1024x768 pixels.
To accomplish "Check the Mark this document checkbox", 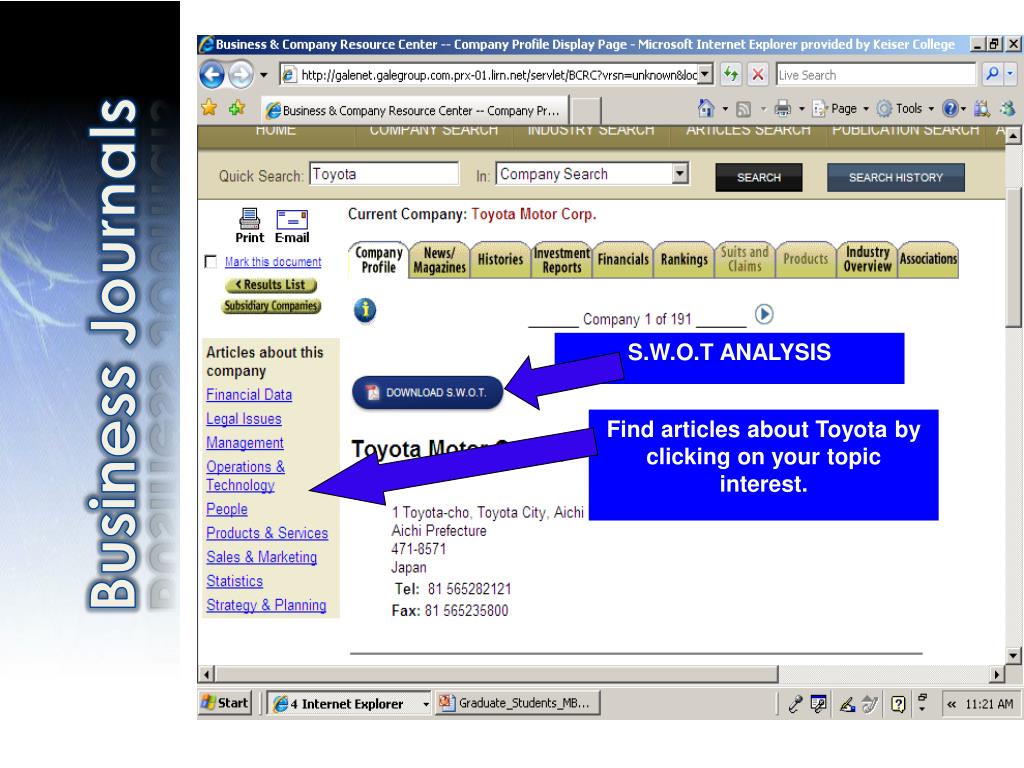I will click(x=210, y=262).
